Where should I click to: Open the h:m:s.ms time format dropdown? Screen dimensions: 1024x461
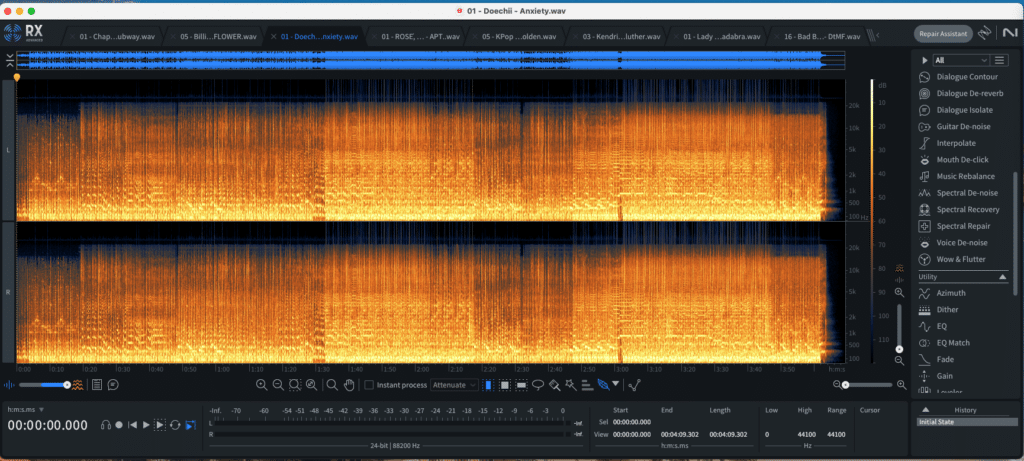[x=25, y=409]
